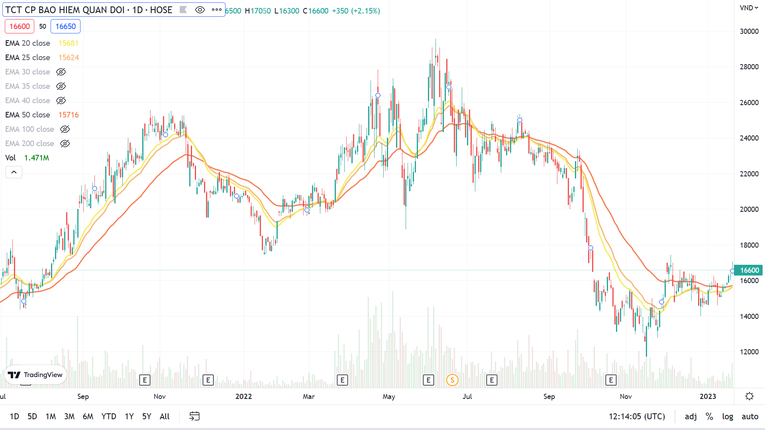Open the three-dots more menu in legend
Screen dimensions: 765x430
(x=217, y=10)
